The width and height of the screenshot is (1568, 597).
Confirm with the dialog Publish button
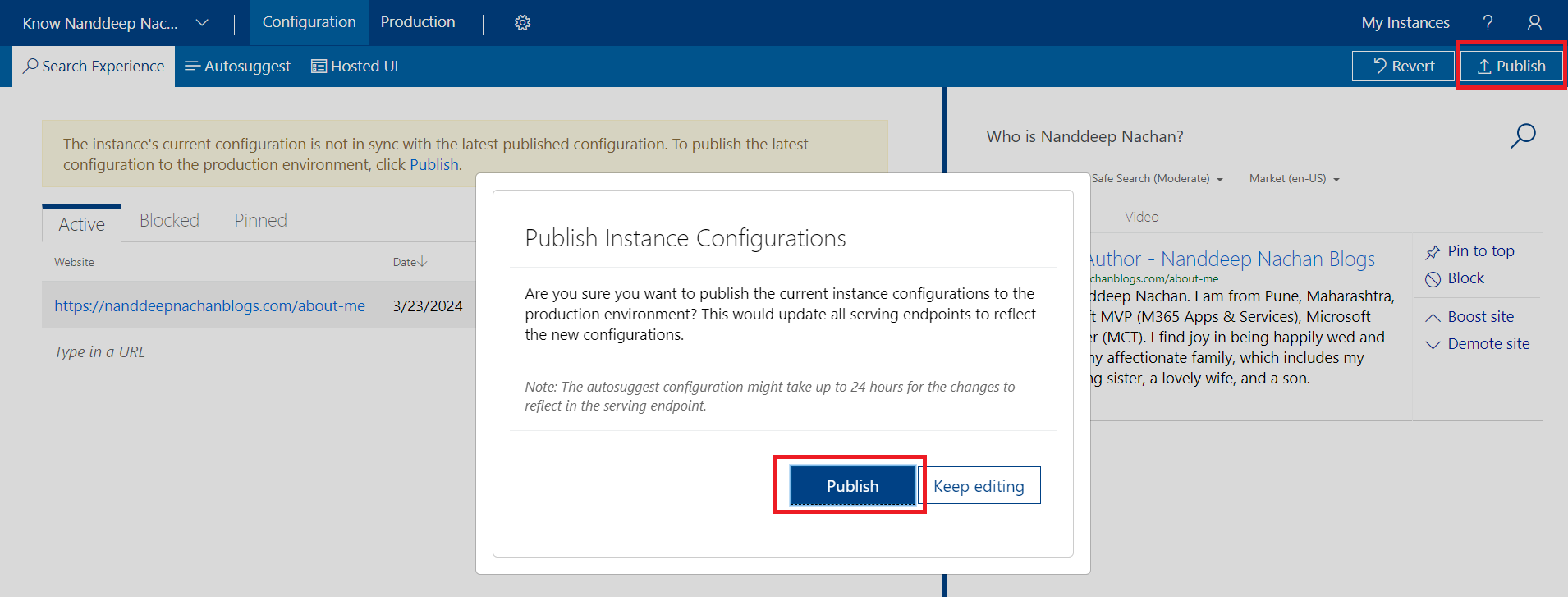851,486
